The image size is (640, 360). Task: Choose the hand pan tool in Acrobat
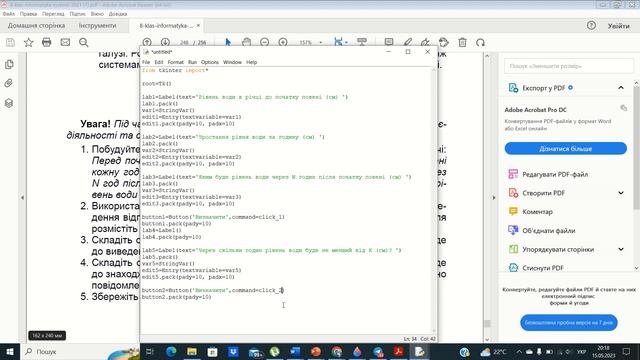click(246, 42)
